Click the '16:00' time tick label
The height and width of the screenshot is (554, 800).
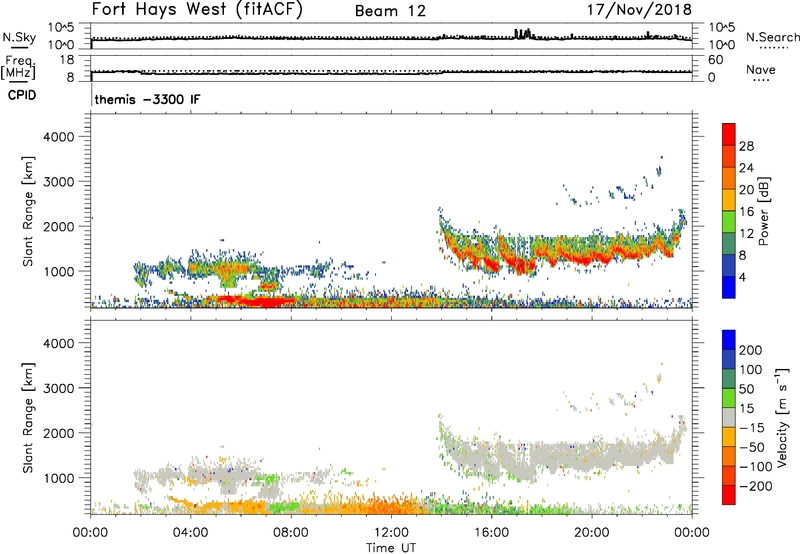[x=491, y=533]
